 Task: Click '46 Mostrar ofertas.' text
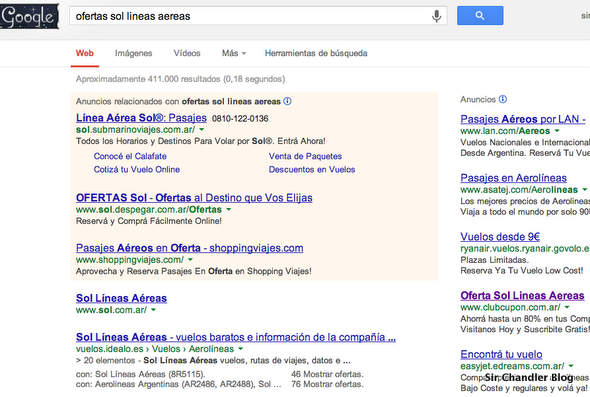coord(327,374)
